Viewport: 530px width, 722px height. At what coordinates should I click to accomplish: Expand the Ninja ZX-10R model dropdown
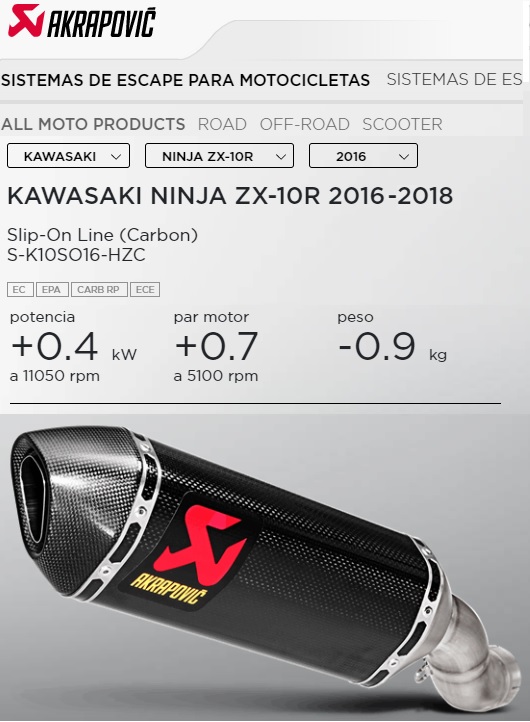[x=219, y=156]
